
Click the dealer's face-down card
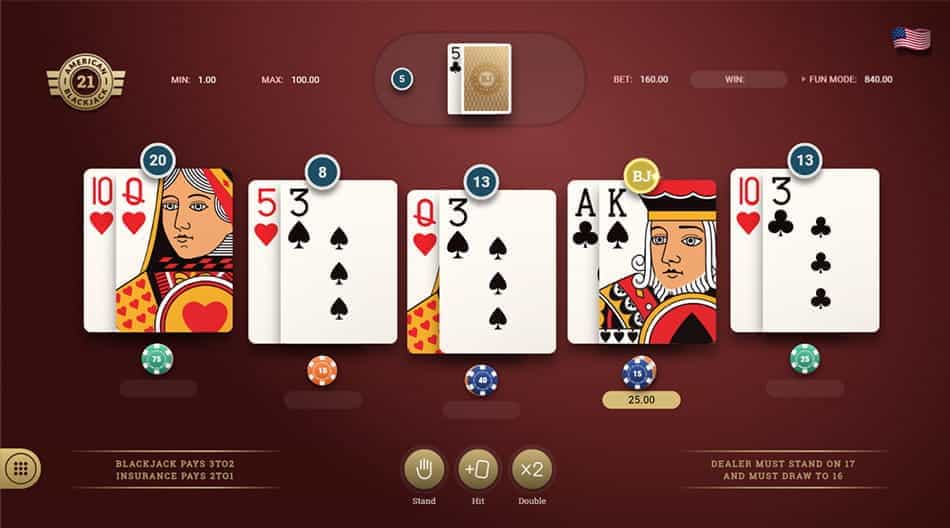(x=487, y=79)
